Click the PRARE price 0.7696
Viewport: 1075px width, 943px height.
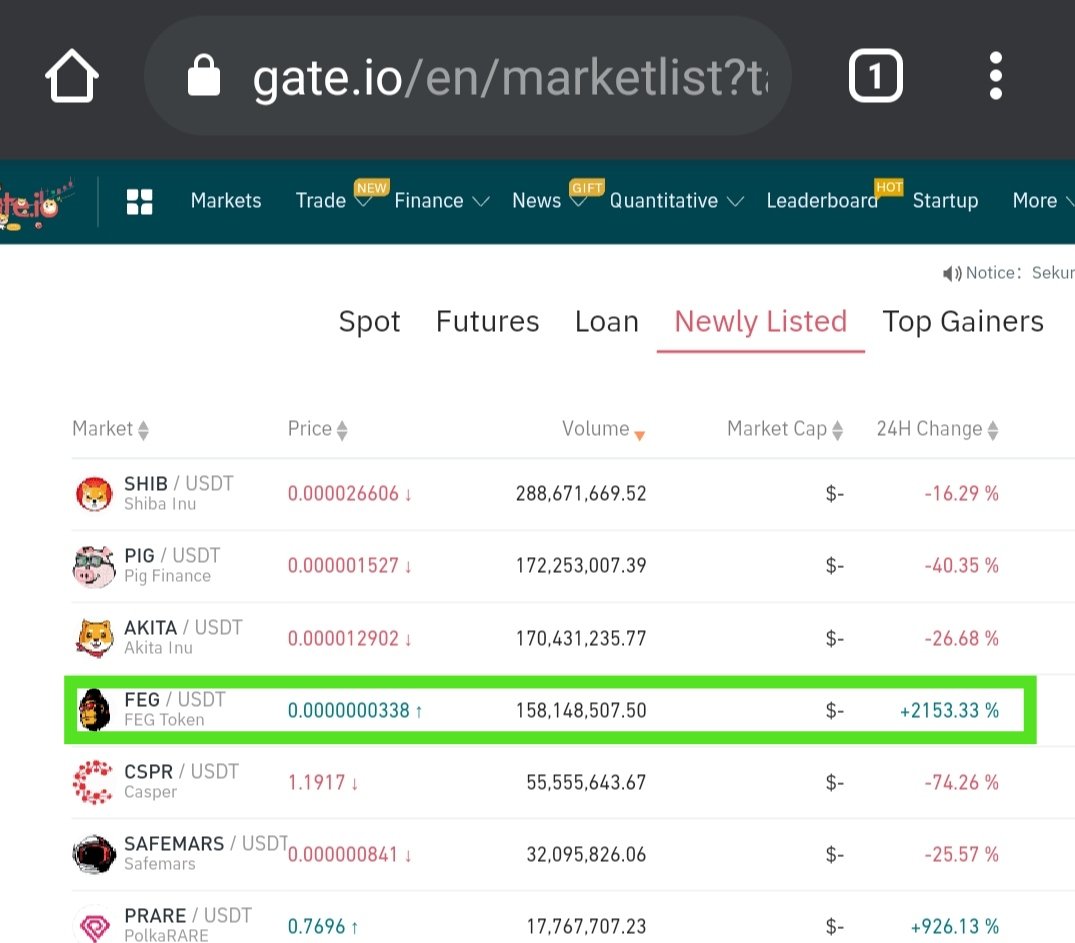tap(323, 927)
